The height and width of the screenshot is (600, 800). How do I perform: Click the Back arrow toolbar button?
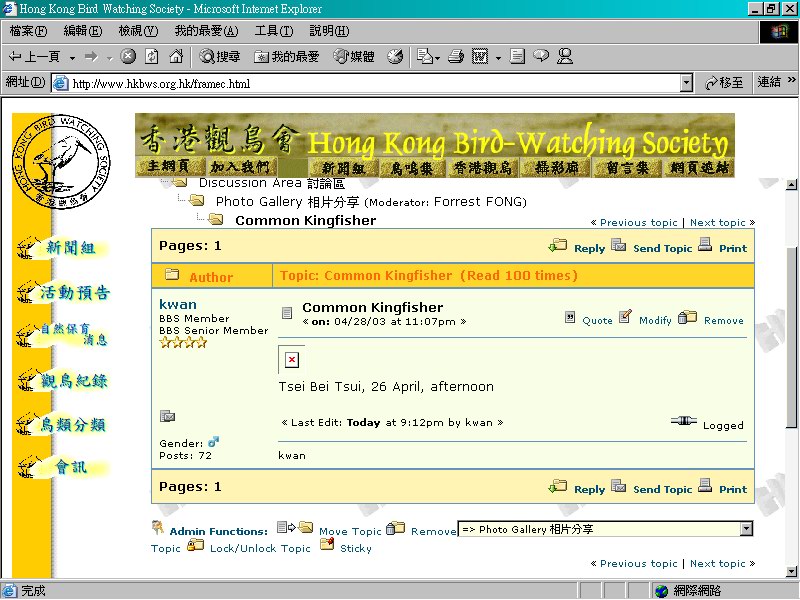[34, 56]
